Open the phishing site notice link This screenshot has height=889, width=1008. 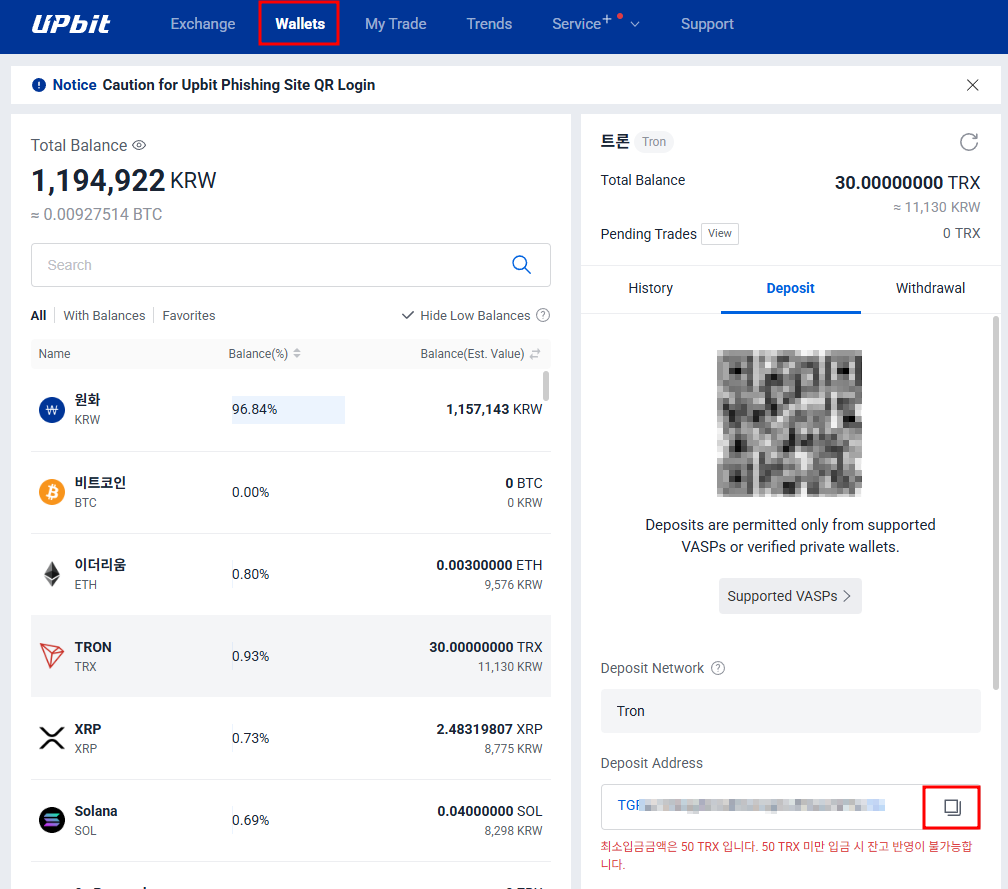click(x=238, y=85)
